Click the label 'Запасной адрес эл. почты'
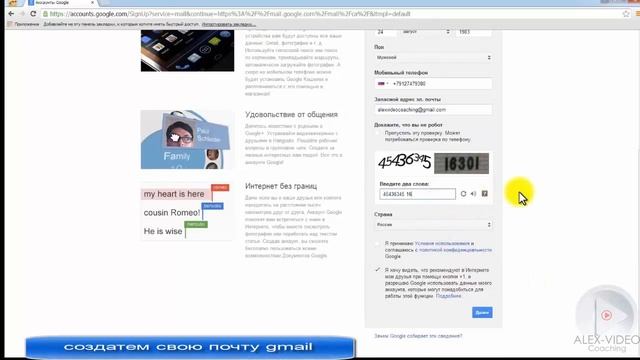The image size is (640, 360). click(407, 99)
